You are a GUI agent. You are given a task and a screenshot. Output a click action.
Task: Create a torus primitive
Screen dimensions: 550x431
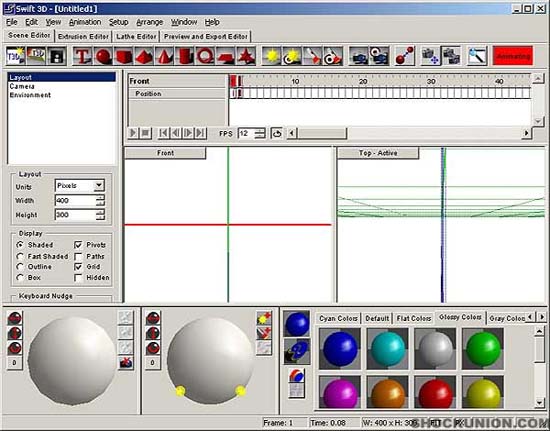coord(205,56)
